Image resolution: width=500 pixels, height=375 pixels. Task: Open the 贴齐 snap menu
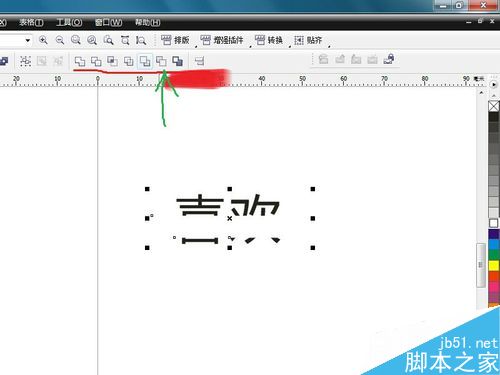tap(308, 40)
